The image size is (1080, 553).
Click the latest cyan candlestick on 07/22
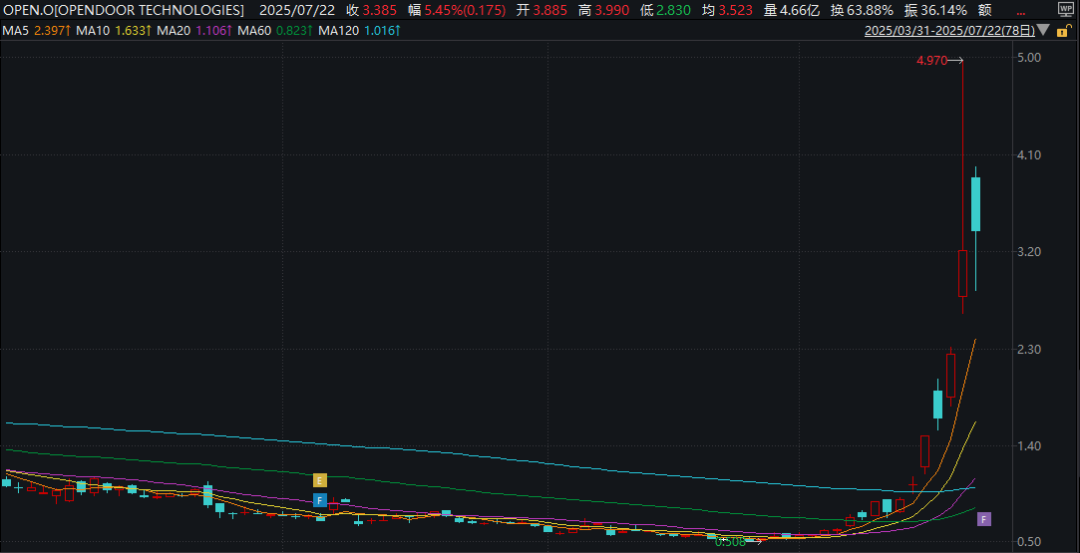pos(975,204)
